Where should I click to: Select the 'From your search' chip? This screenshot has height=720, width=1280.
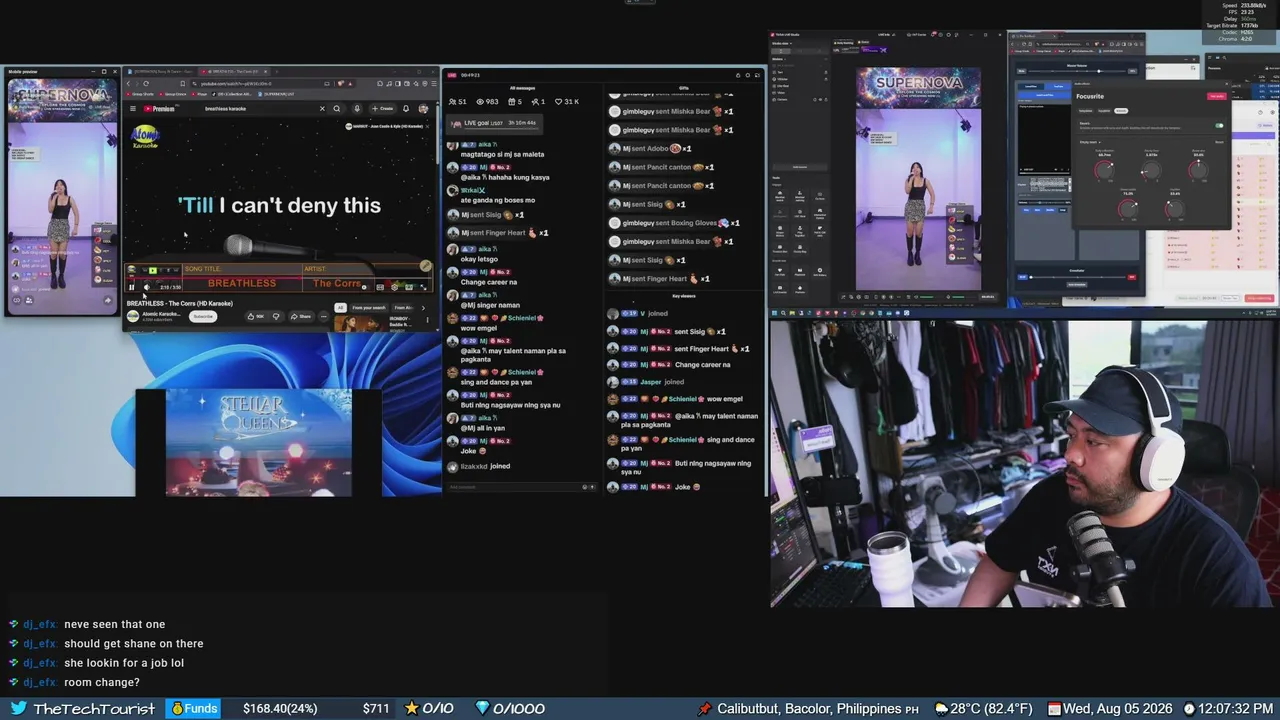tap(368, 308)
